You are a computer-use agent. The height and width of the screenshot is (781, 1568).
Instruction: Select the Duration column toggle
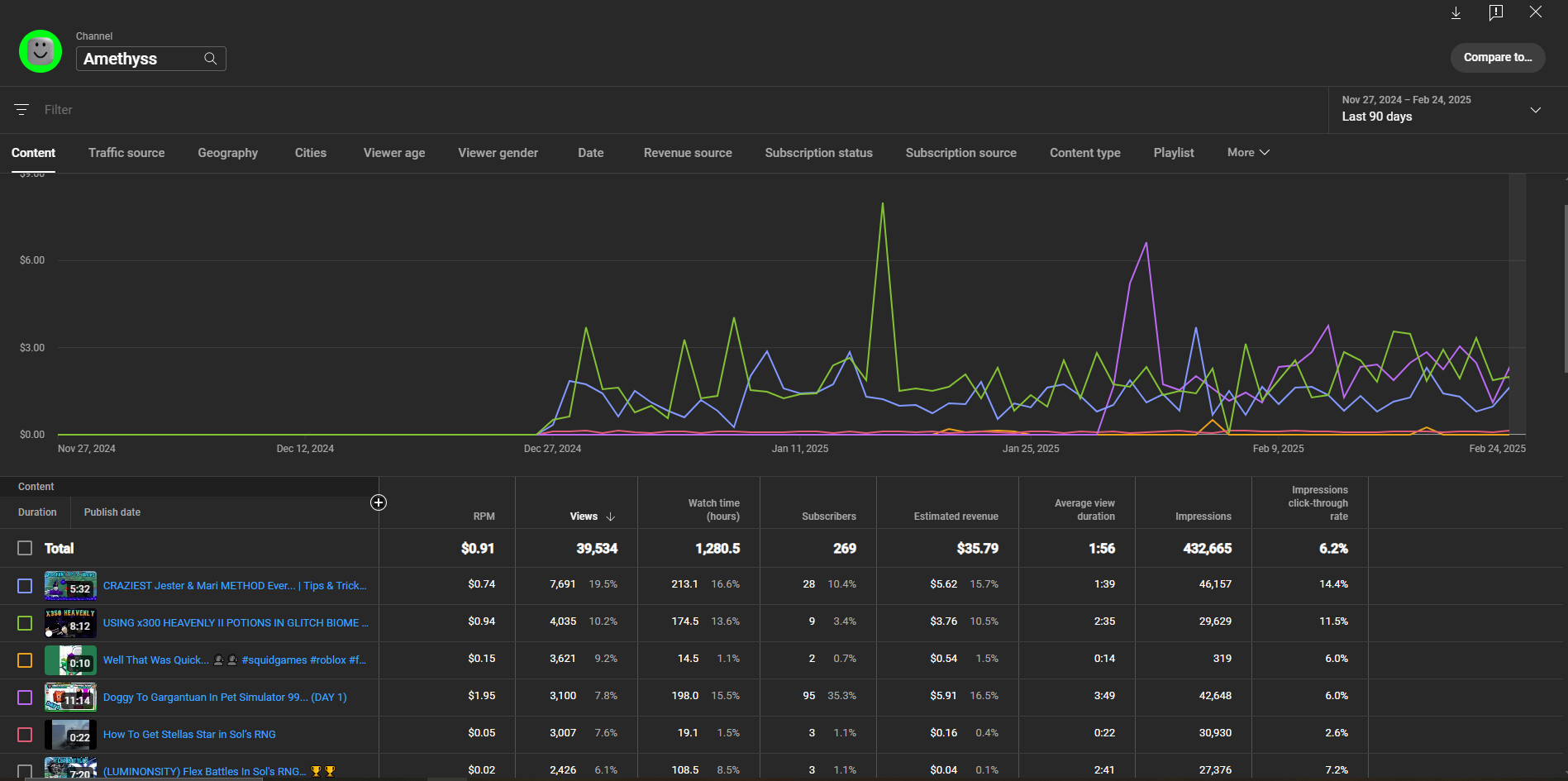click(x=37, y=512)
